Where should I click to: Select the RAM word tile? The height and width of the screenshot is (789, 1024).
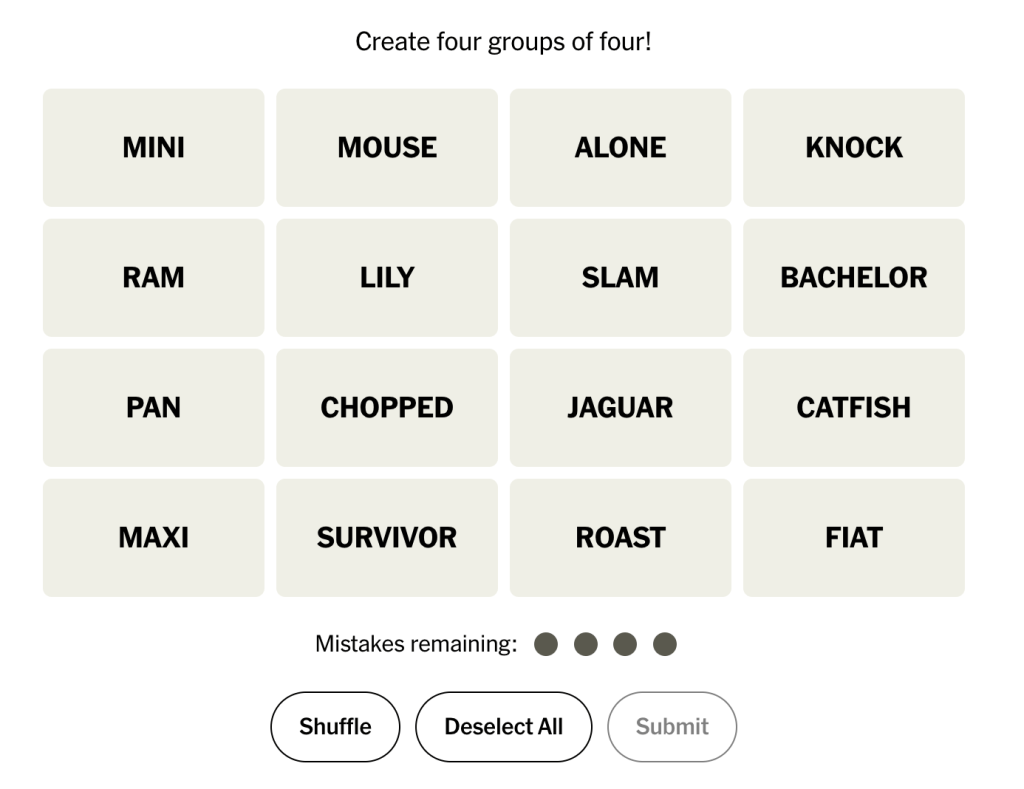(x=153, y=278)
